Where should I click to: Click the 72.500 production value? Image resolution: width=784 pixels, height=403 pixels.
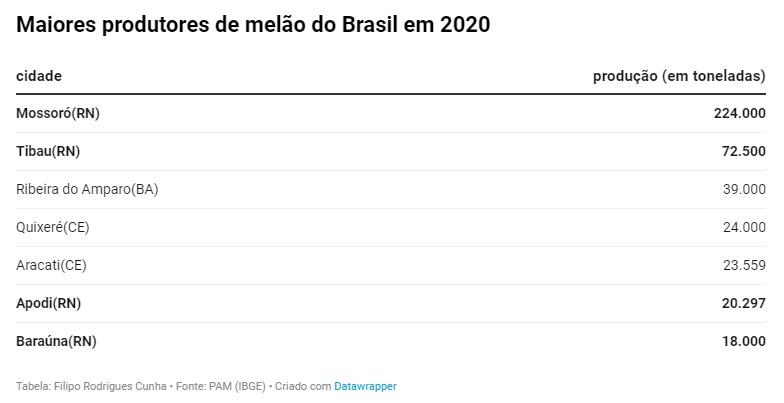click(x=743, y=151)
